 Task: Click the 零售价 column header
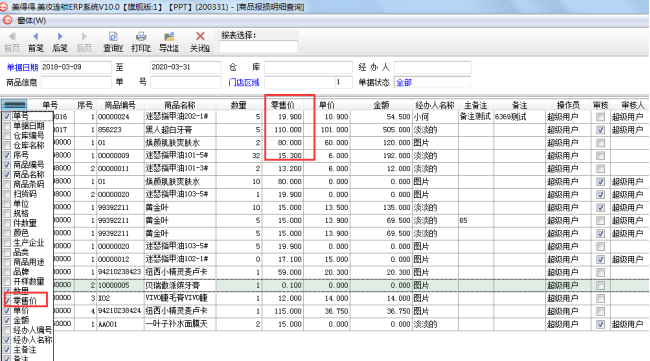[283, 105]
